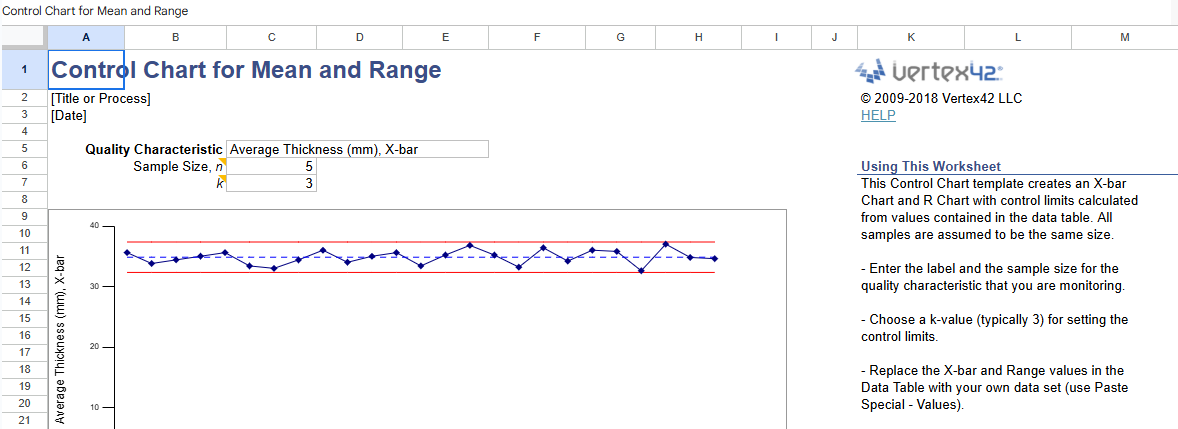Select column A header

point(85,37)
